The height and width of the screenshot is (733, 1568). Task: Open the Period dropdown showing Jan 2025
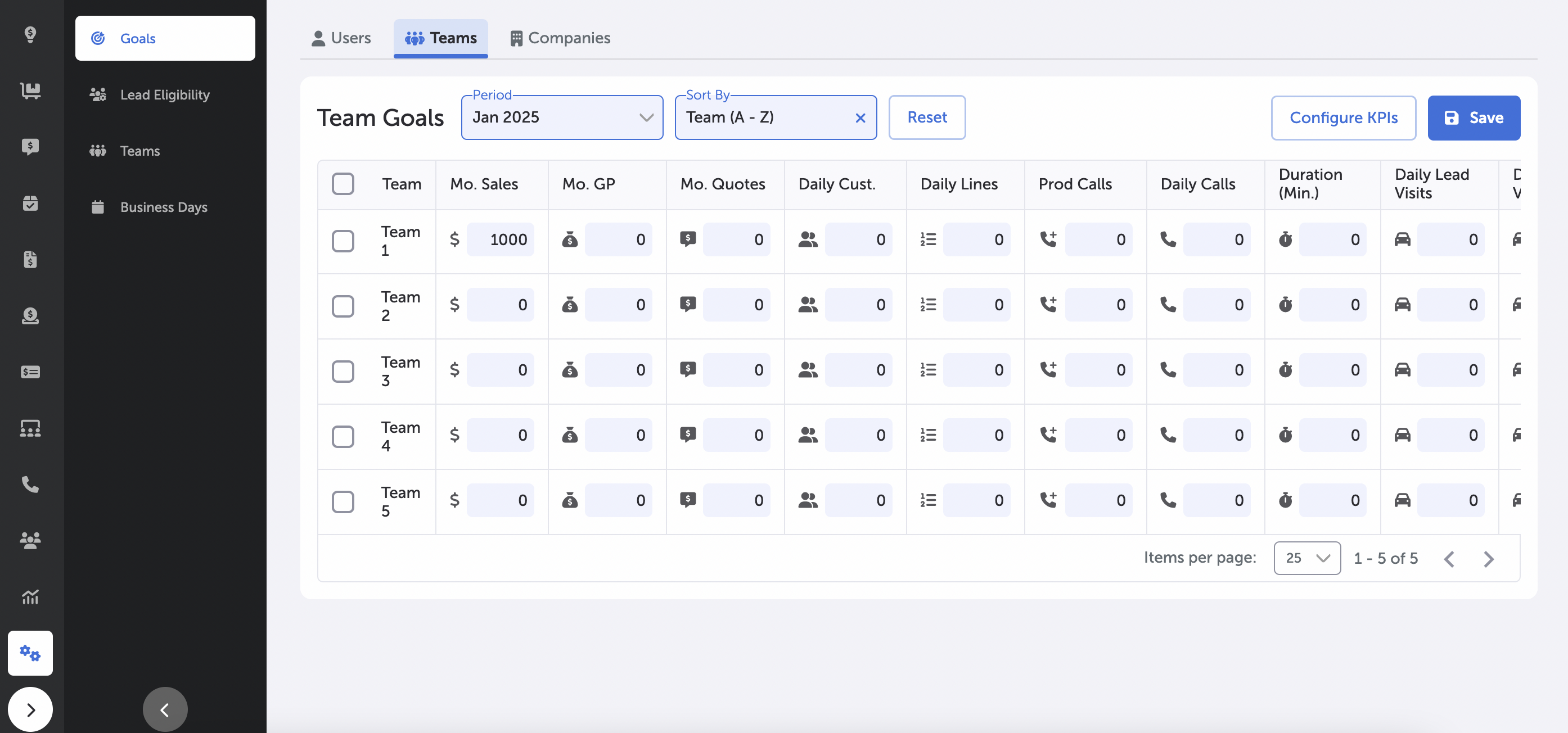point(562,117)
